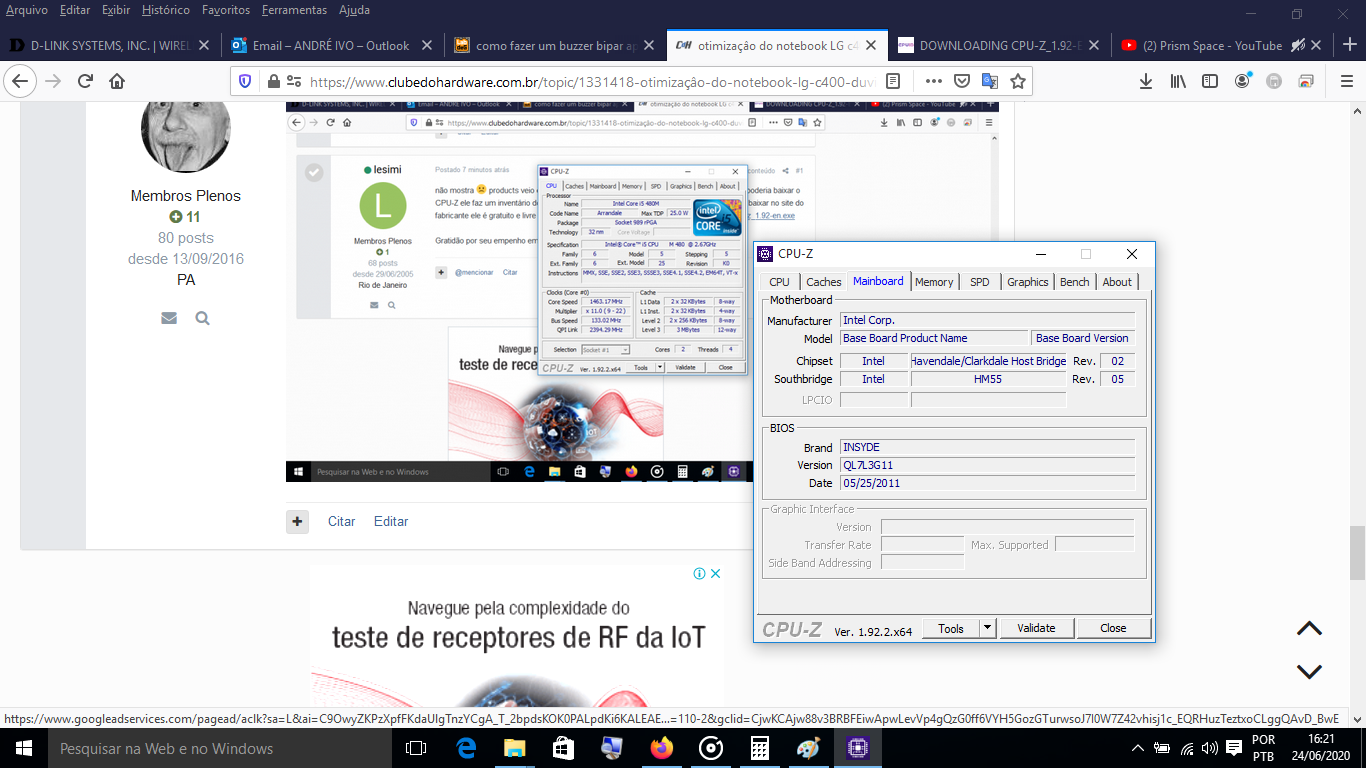
Task: Click the translate page icon in address bar
Action: click(x=989, y=81)
